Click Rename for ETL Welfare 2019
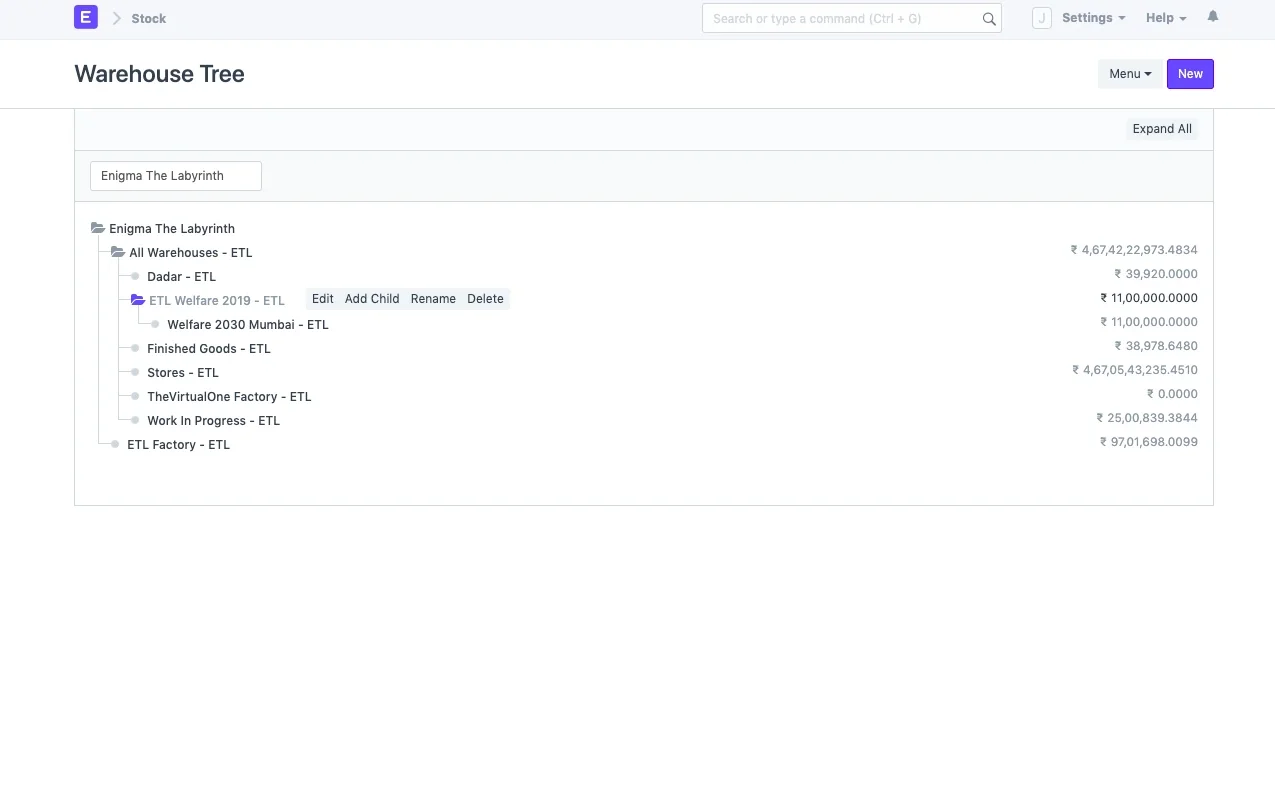This screenshot has width=1275, height=793. 433,299
